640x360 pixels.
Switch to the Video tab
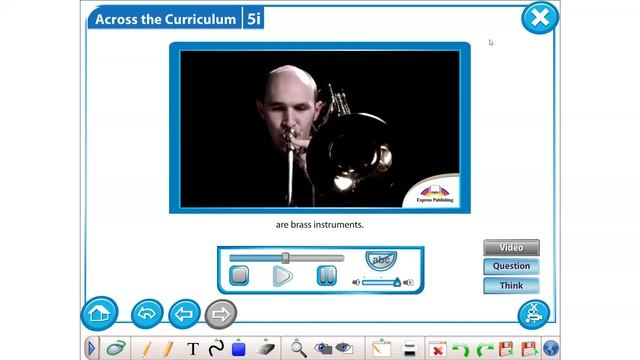[511, 247]
